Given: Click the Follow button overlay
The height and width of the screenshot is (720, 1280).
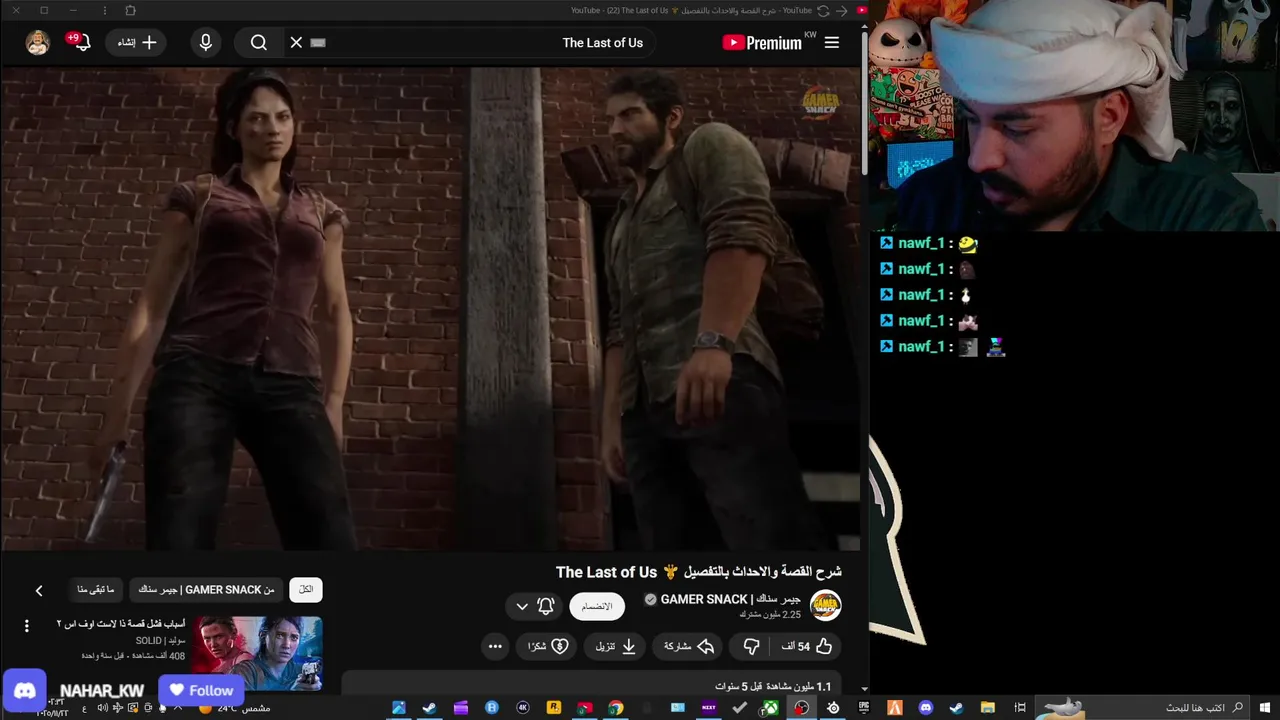Looking at the screenshot, I should click(x=202, y=690).
